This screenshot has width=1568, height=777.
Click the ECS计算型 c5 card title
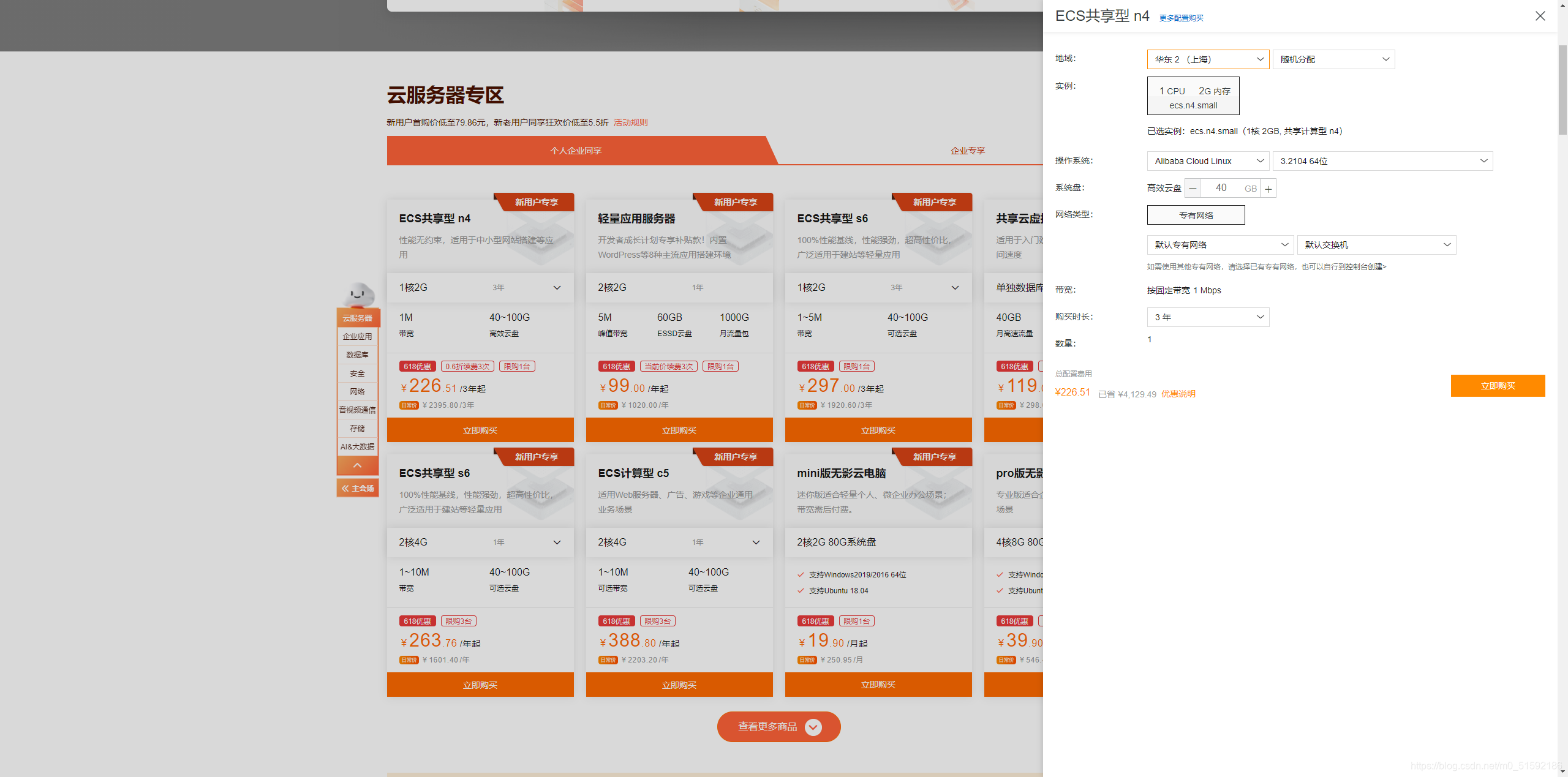point(633,473)
